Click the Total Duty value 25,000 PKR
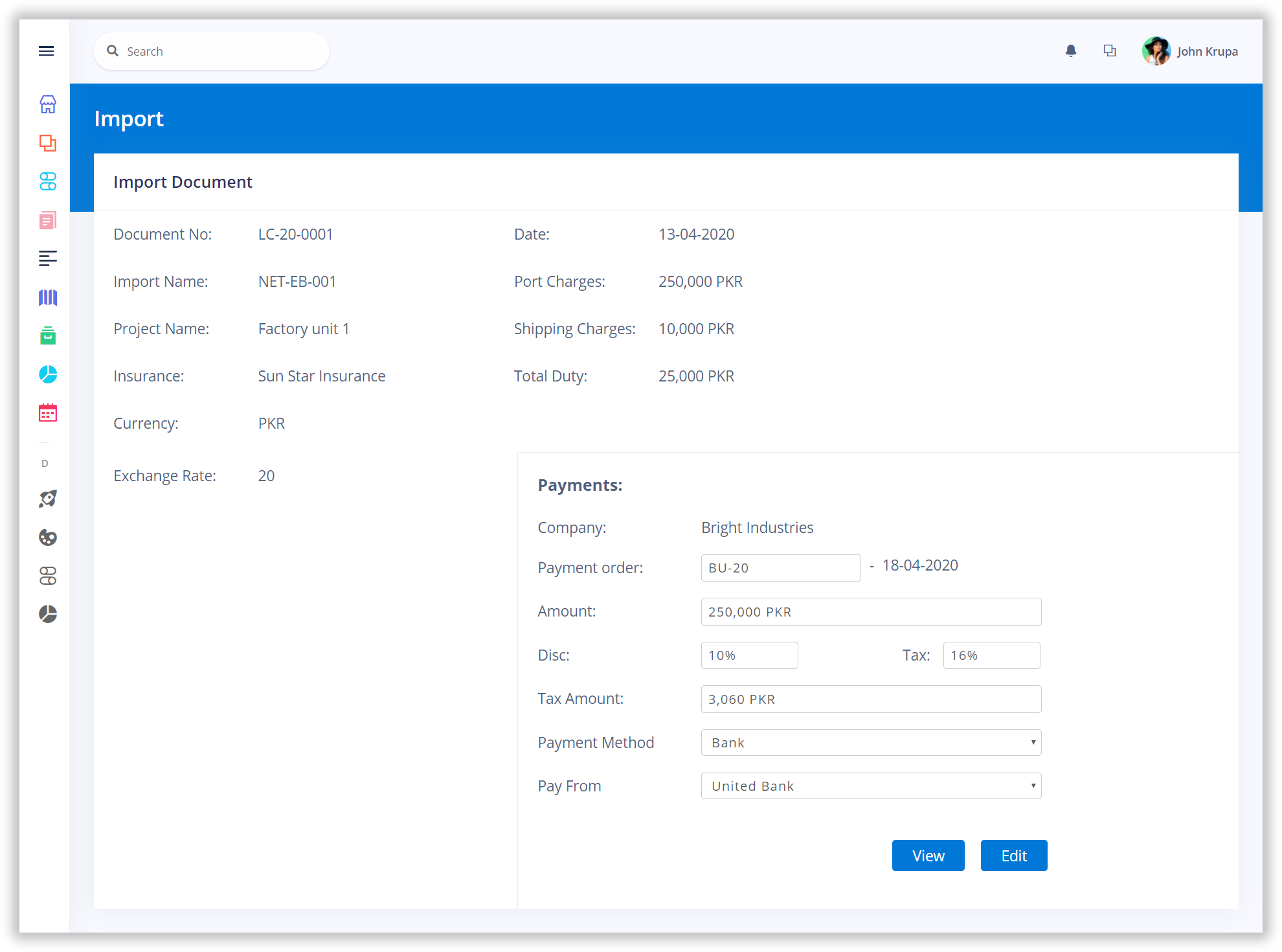The image size is (1282, 952). coord(696,376)
